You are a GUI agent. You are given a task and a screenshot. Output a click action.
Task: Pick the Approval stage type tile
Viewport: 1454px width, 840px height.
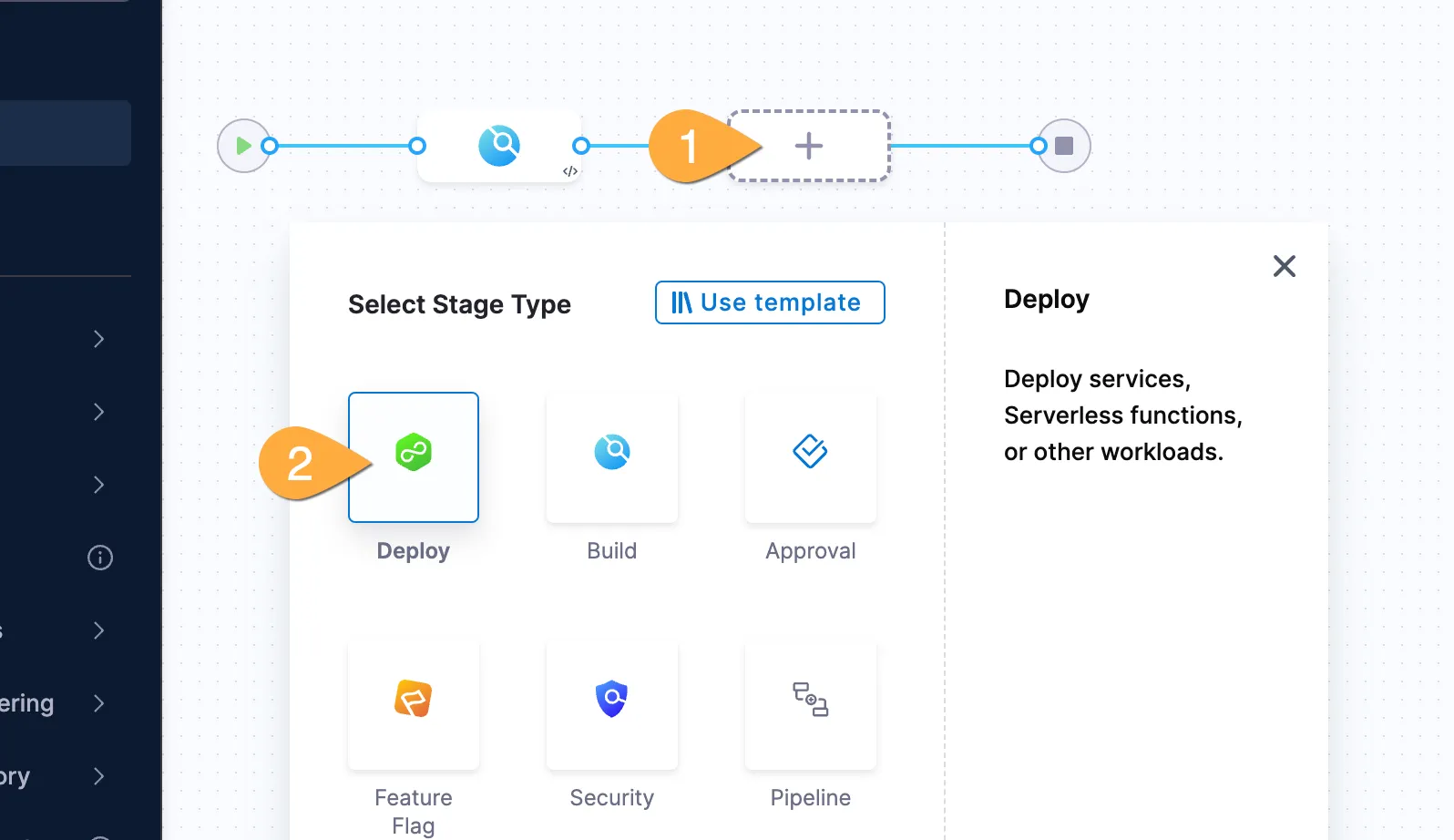coord(810,456)
